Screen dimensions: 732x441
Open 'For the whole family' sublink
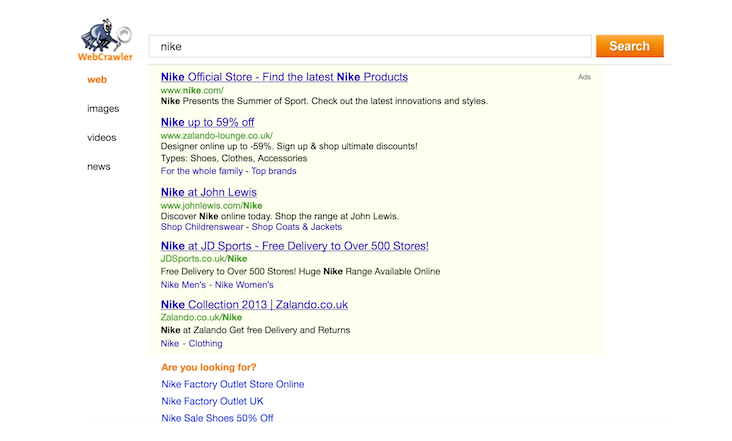[x=202, y=171]
